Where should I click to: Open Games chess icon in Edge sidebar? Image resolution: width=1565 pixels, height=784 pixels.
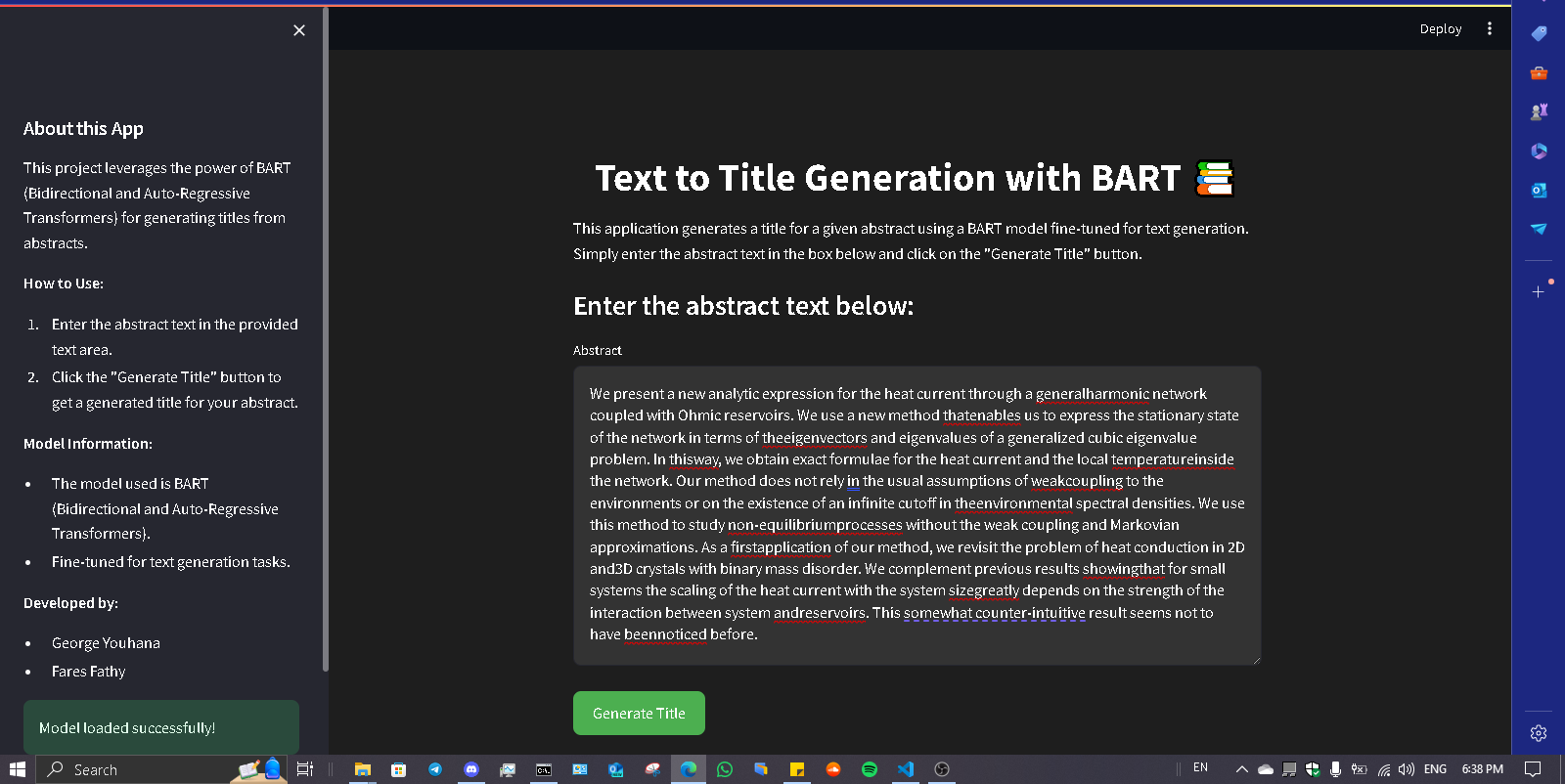point(1539,111)
